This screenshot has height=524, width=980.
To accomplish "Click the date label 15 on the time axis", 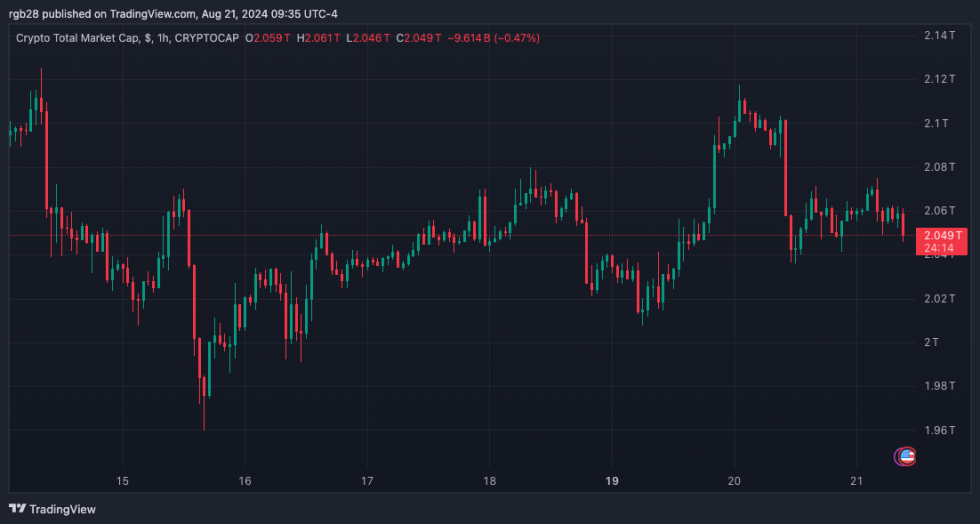I will tap(123, 481).
